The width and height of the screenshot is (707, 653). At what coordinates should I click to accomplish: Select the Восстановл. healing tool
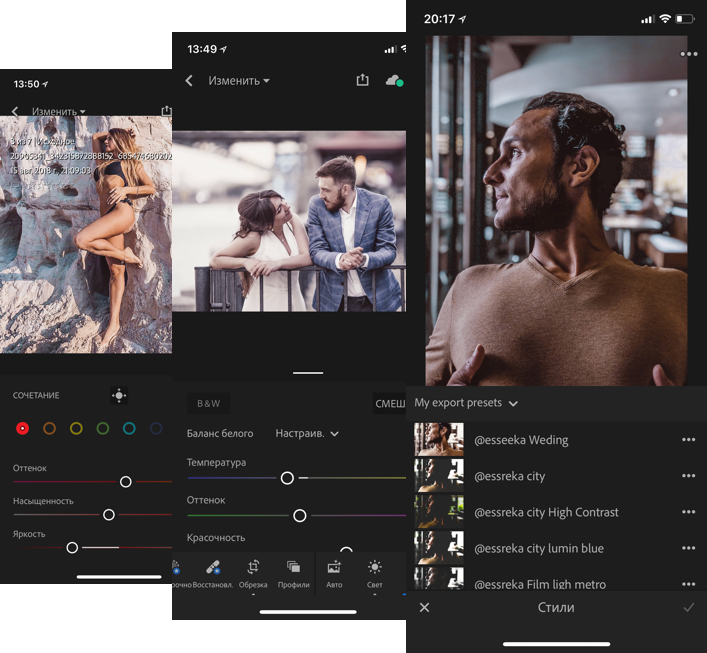(x=213, y=574)
